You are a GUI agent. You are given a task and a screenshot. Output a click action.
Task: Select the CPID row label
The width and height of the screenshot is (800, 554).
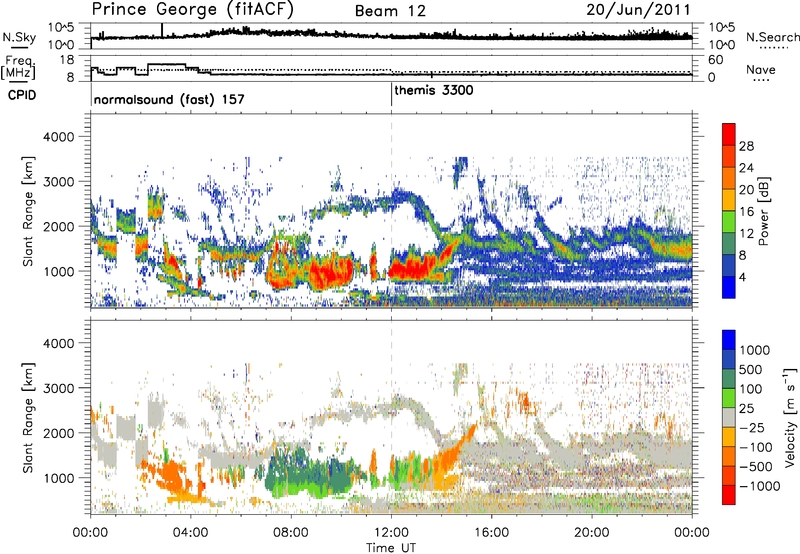pos(21,95)
